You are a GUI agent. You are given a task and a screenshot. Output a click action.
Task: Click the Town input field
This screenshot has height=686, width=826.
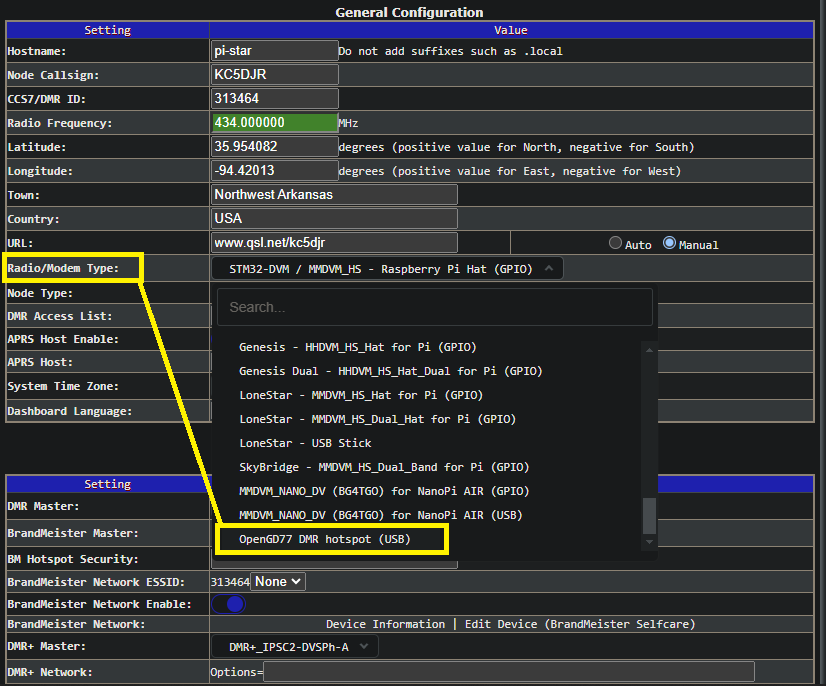point(334,194)
